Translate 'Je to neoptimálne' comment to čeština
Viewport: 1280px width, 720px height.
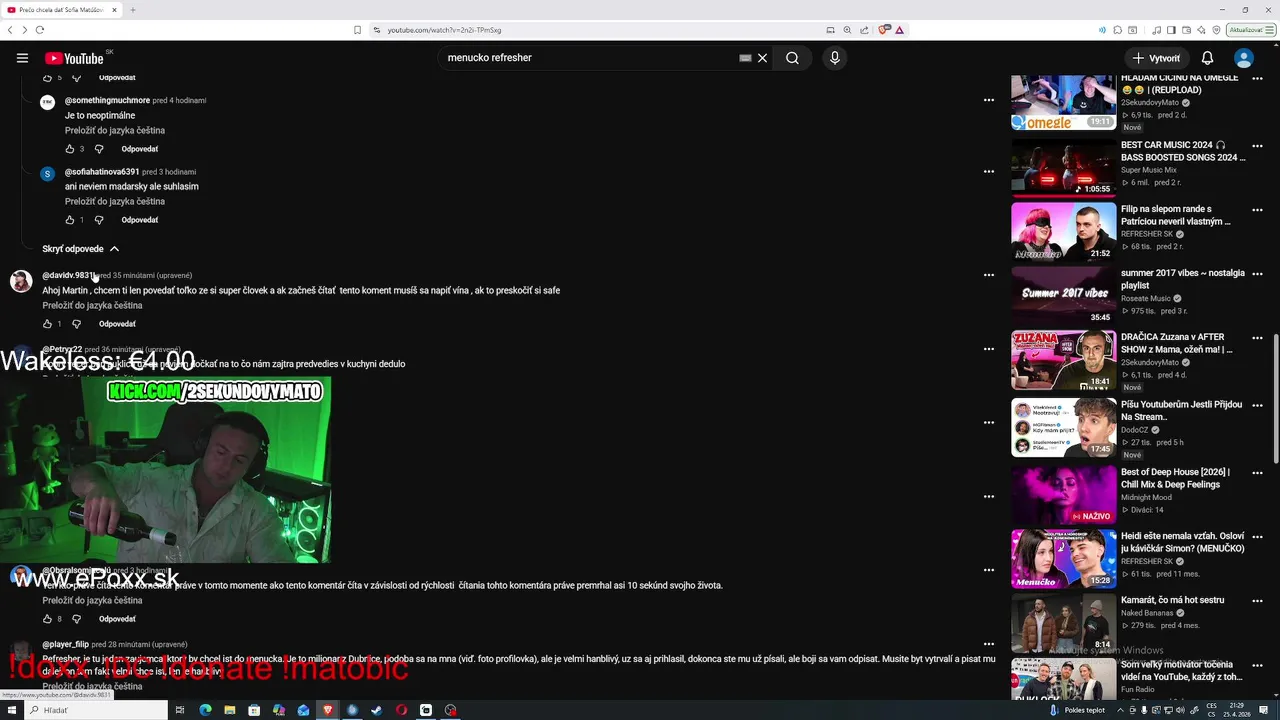115,131
